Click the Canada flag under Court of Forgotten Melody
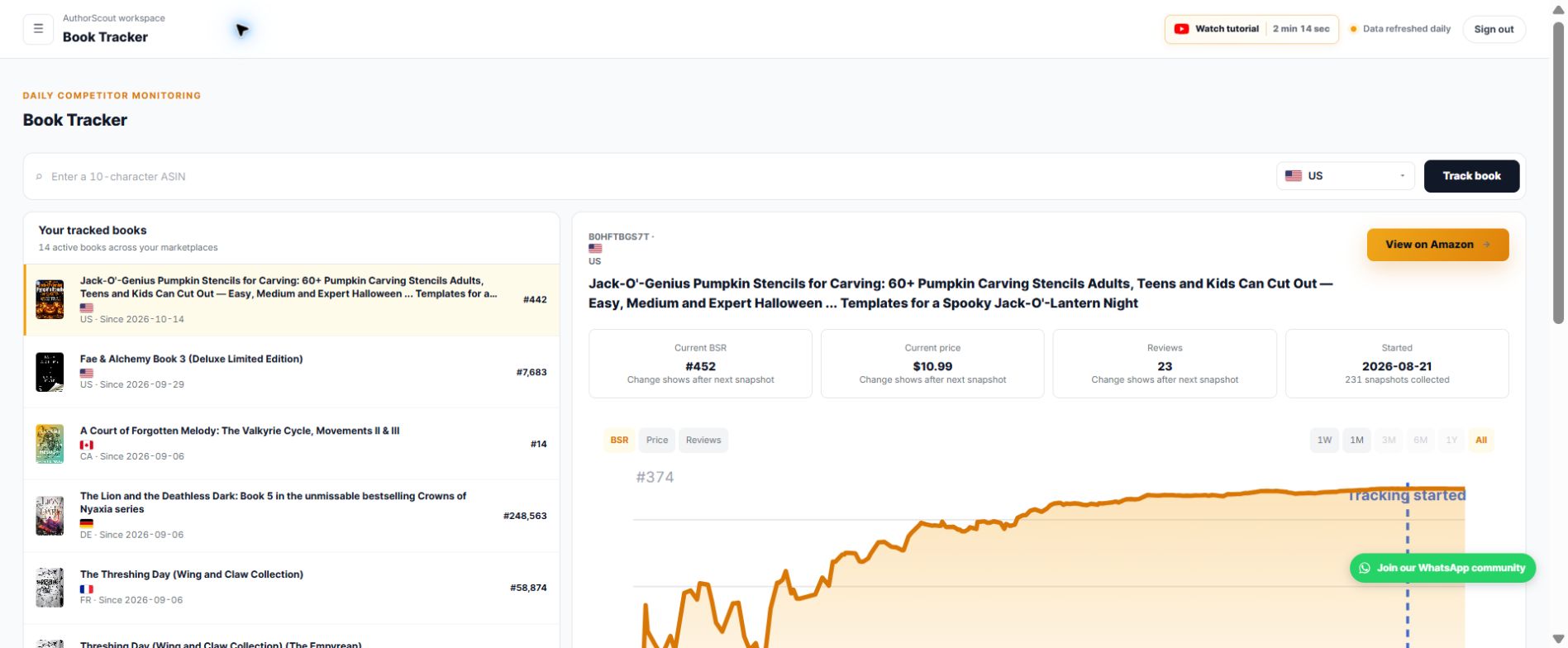The width and height of the screenshot is (1568, 648). click(x=86, y=445)
